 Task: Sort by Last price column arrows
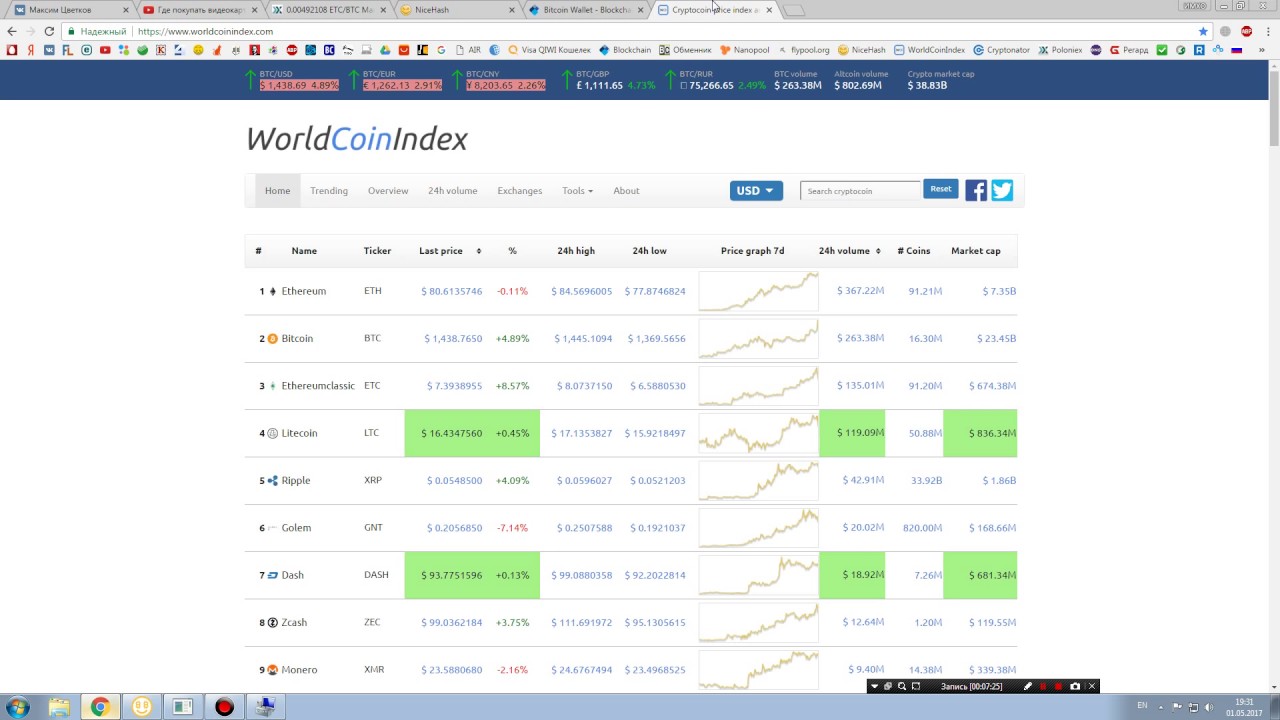(x=478, y=251)
